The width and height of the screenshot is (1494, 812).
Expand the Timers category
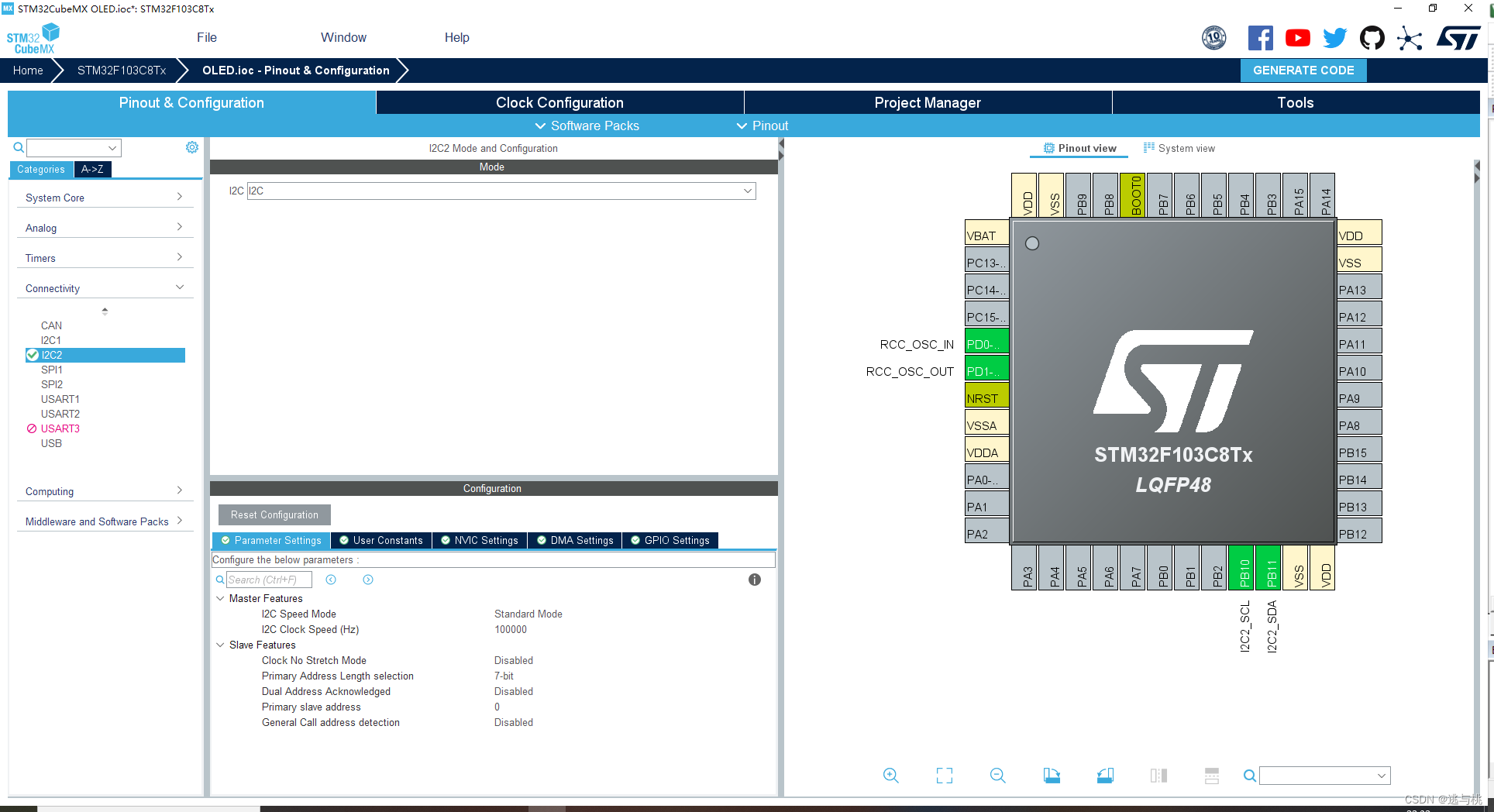pyautogui.click(x=105, y=258)
